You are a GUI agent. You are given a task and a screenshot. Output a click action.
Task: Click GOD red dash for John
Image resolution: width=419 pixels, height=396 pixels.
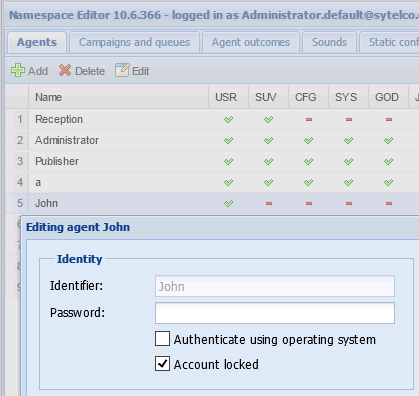pyautogui.click(x=389, y=203)
